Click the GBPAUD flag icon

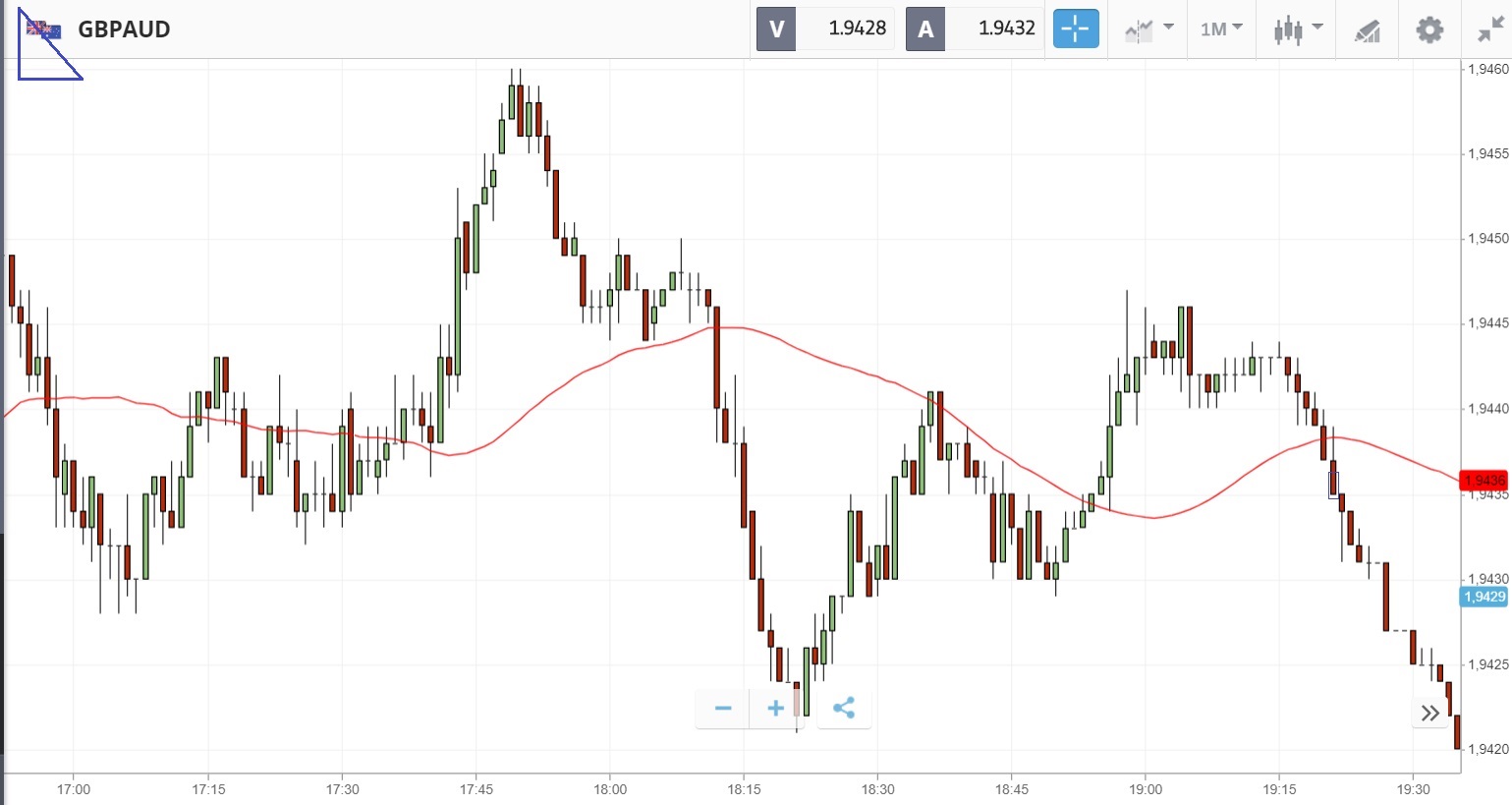point(43,29)
